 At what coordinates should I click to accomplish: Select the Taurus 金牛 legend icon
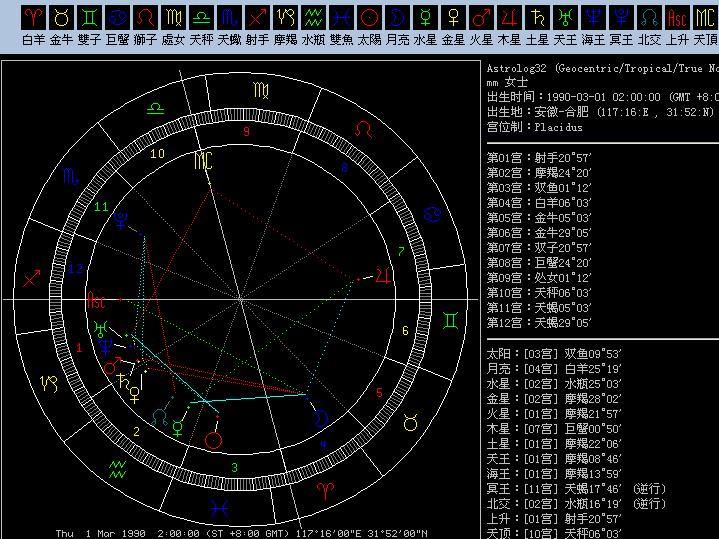[61, 17]
